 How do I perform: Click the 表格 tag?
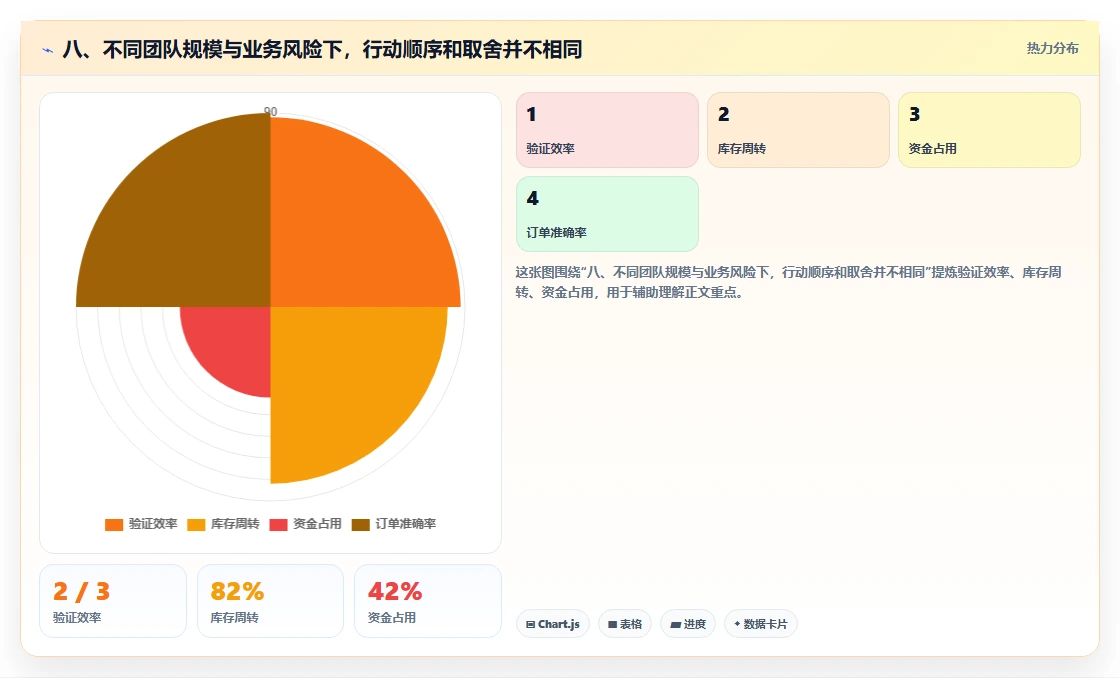click(625, 624)
